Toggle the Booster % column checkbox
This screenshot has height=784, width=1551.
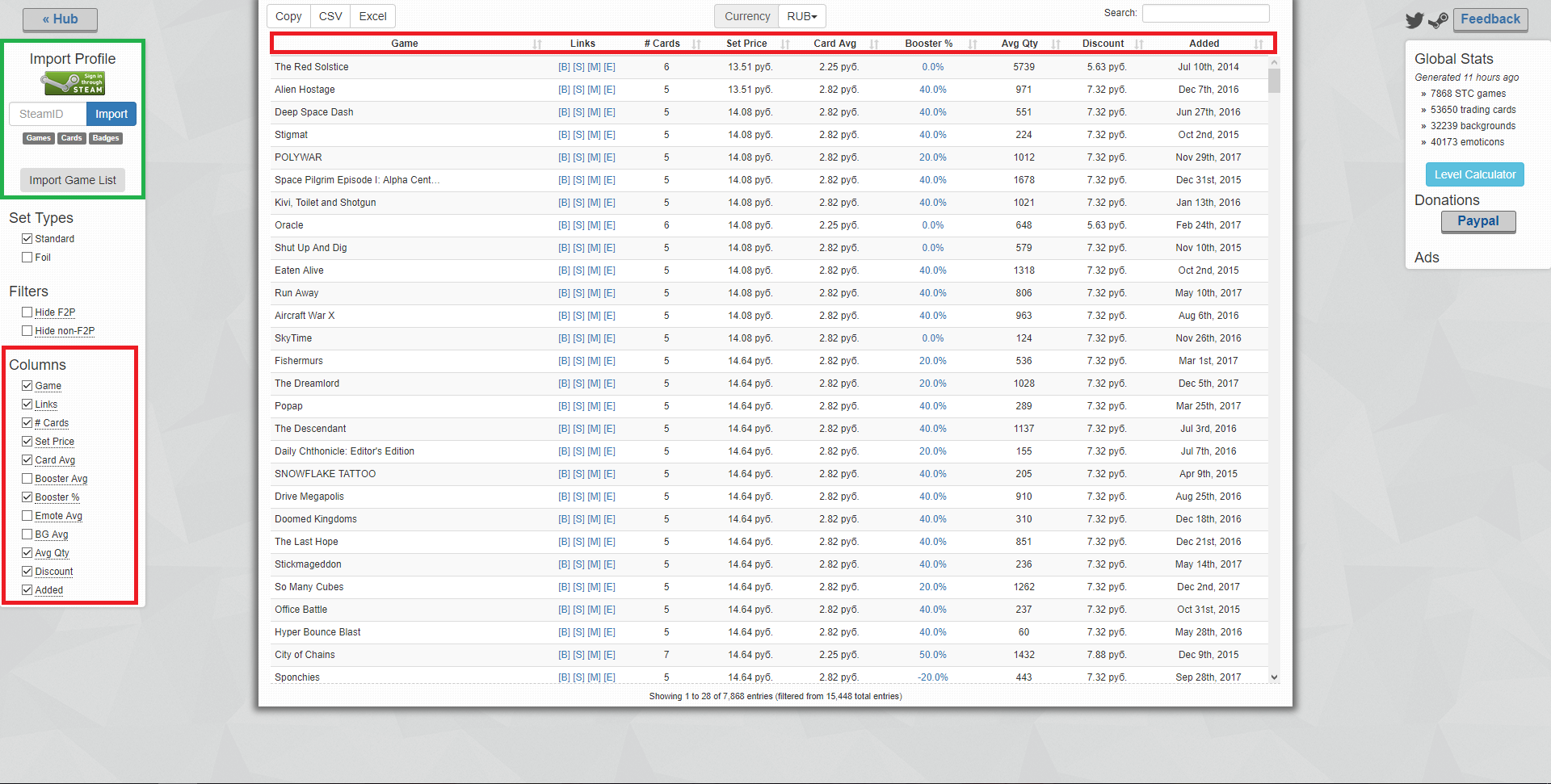[27, 497]
